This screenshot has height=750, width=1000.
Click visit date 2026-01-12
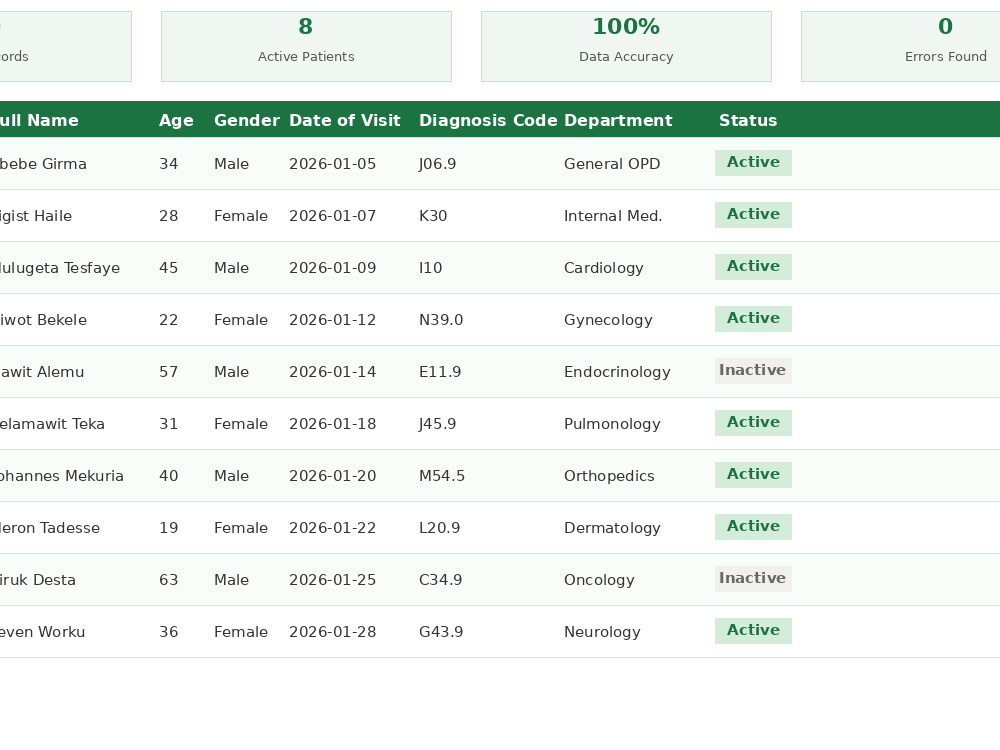tap(332, 320)
